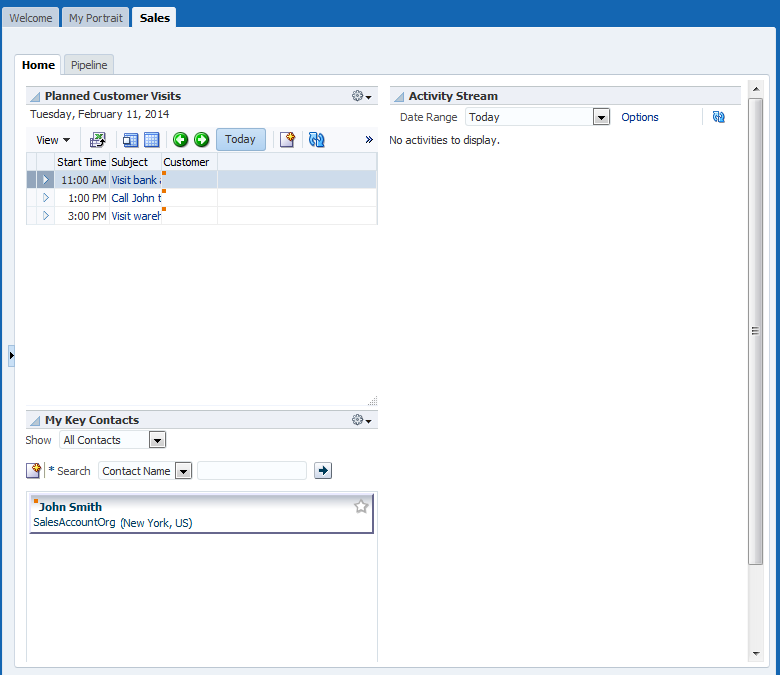Open My Key Contacts gear menu
780x675 pixels.
(x=361, y=420)
